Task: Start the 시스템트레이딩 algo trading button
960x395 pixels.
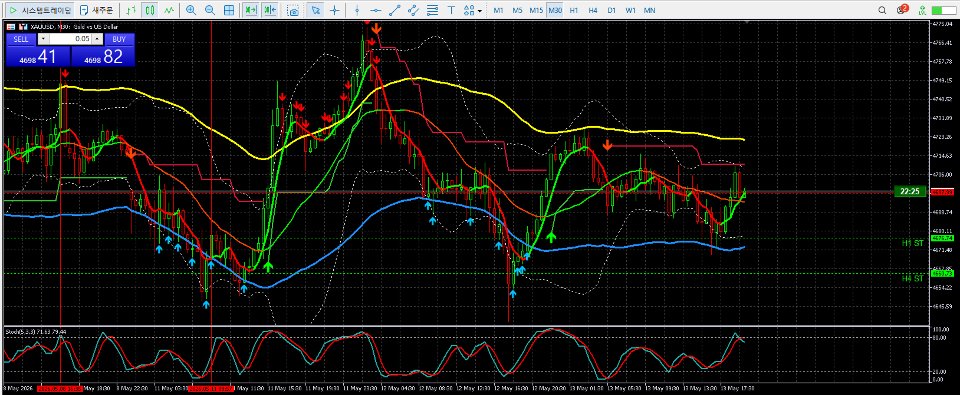Action: pos(40,10)
